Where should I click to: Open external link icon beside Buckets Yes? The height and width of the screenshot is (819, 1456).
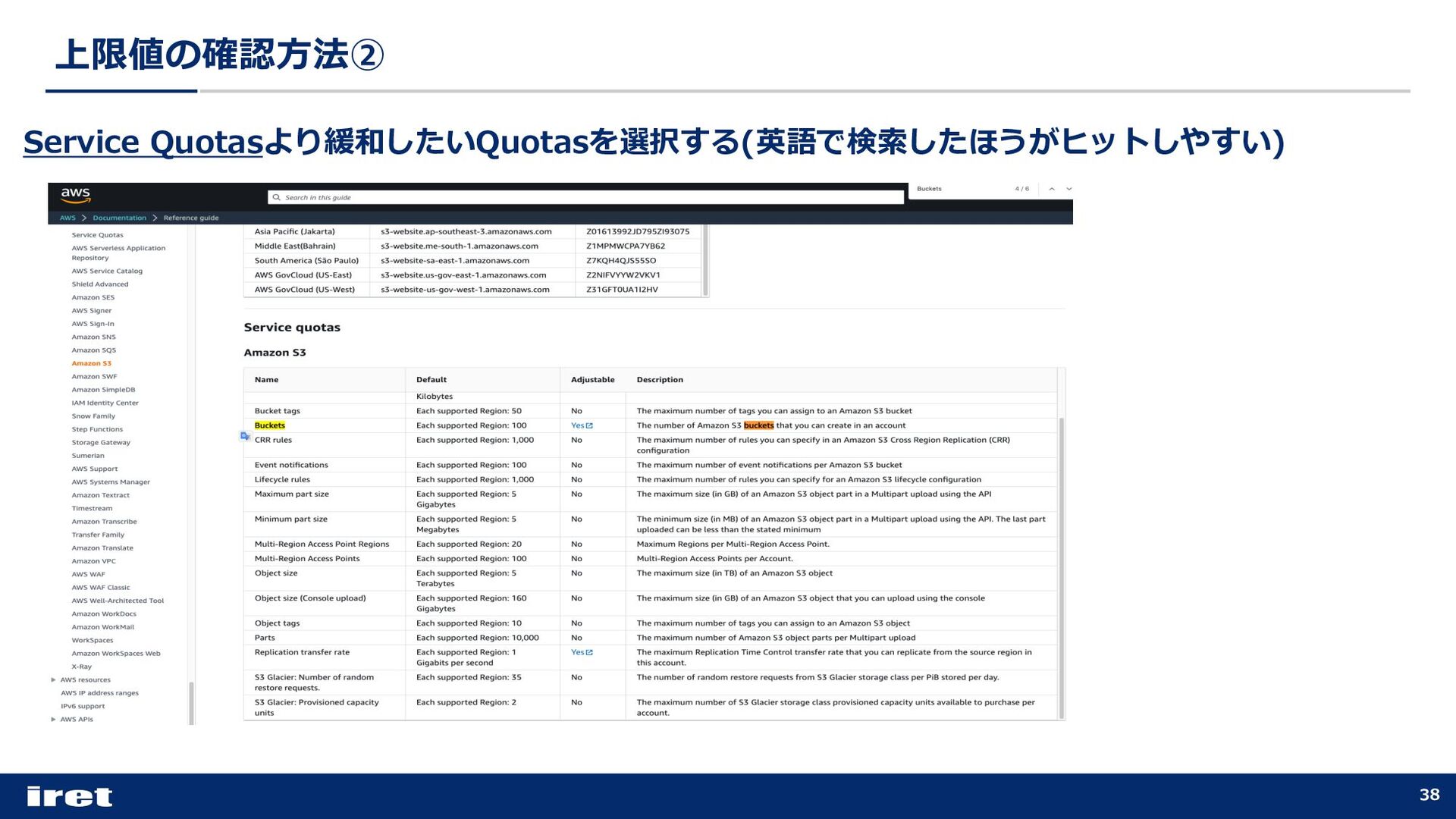click(x=589, y=426)
